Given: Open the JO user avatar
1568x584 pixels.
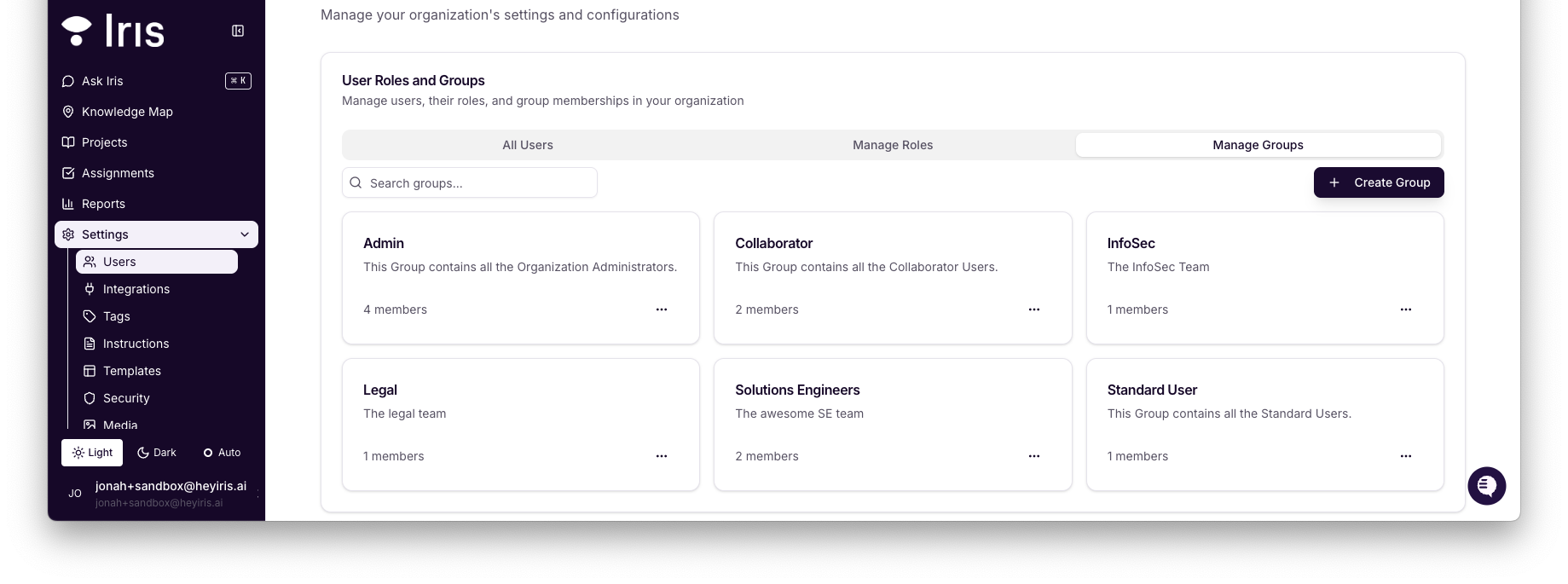Looking at the screenshot, I should point(75,494).
